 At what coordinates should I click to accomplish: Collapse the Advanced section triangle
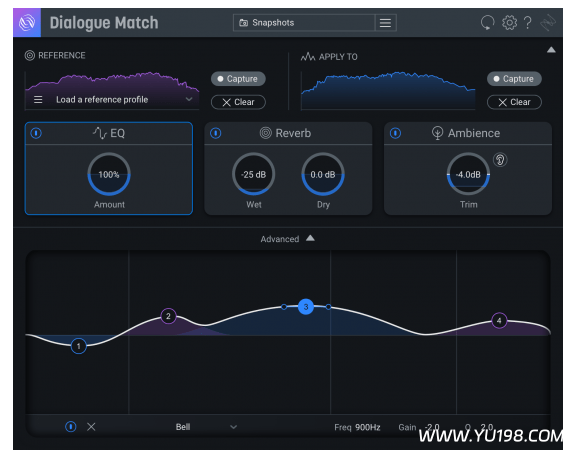[310, 238]
